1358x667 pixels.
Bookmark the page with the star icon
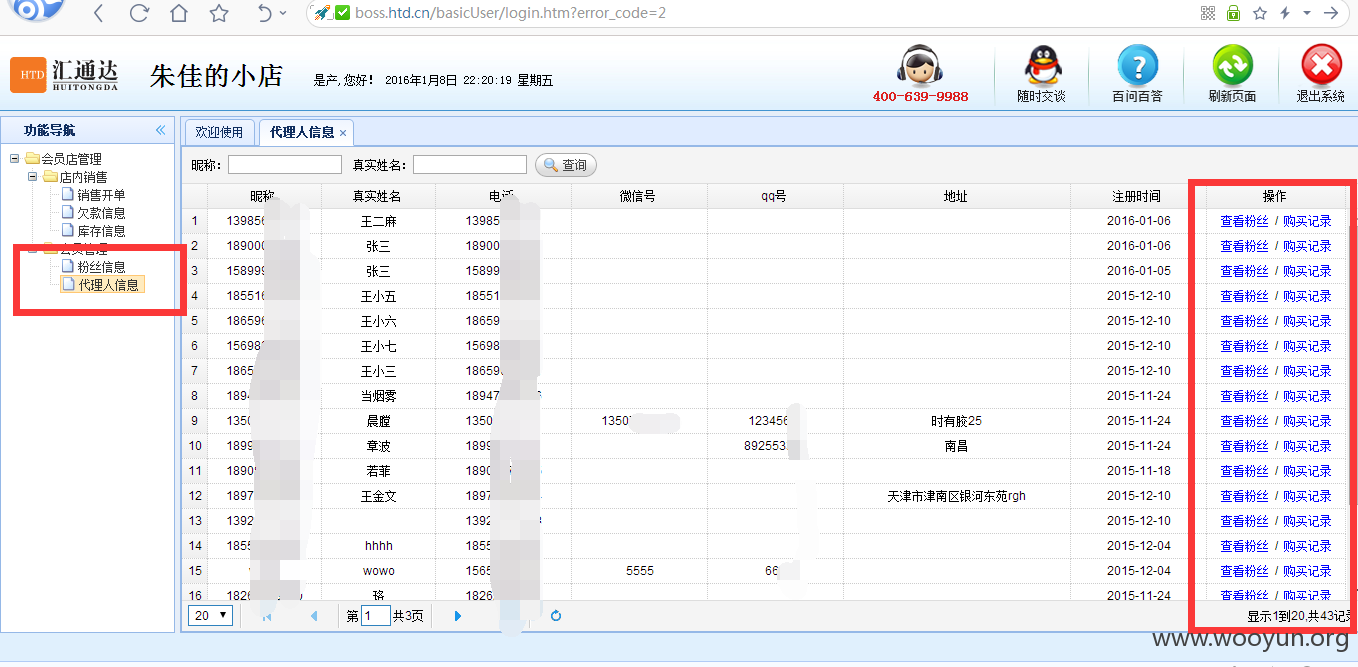pos(219,14)
